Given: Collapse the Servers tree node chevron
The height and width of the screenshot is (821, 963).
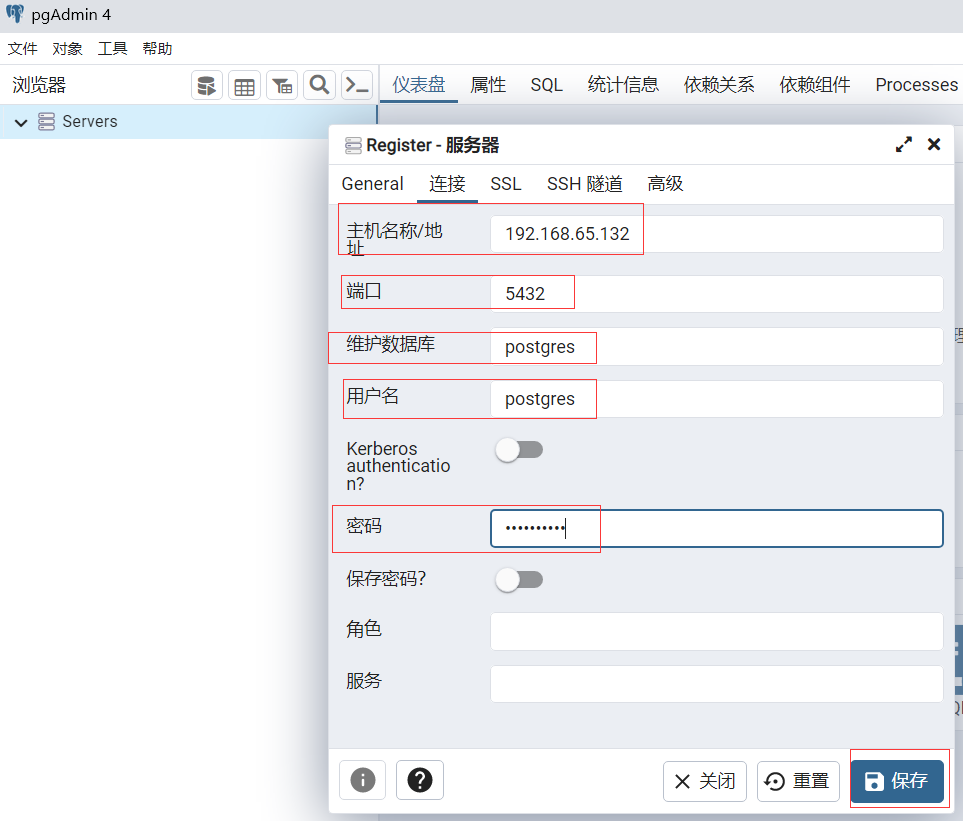Looking at the screenshot, I should point(21,122).
